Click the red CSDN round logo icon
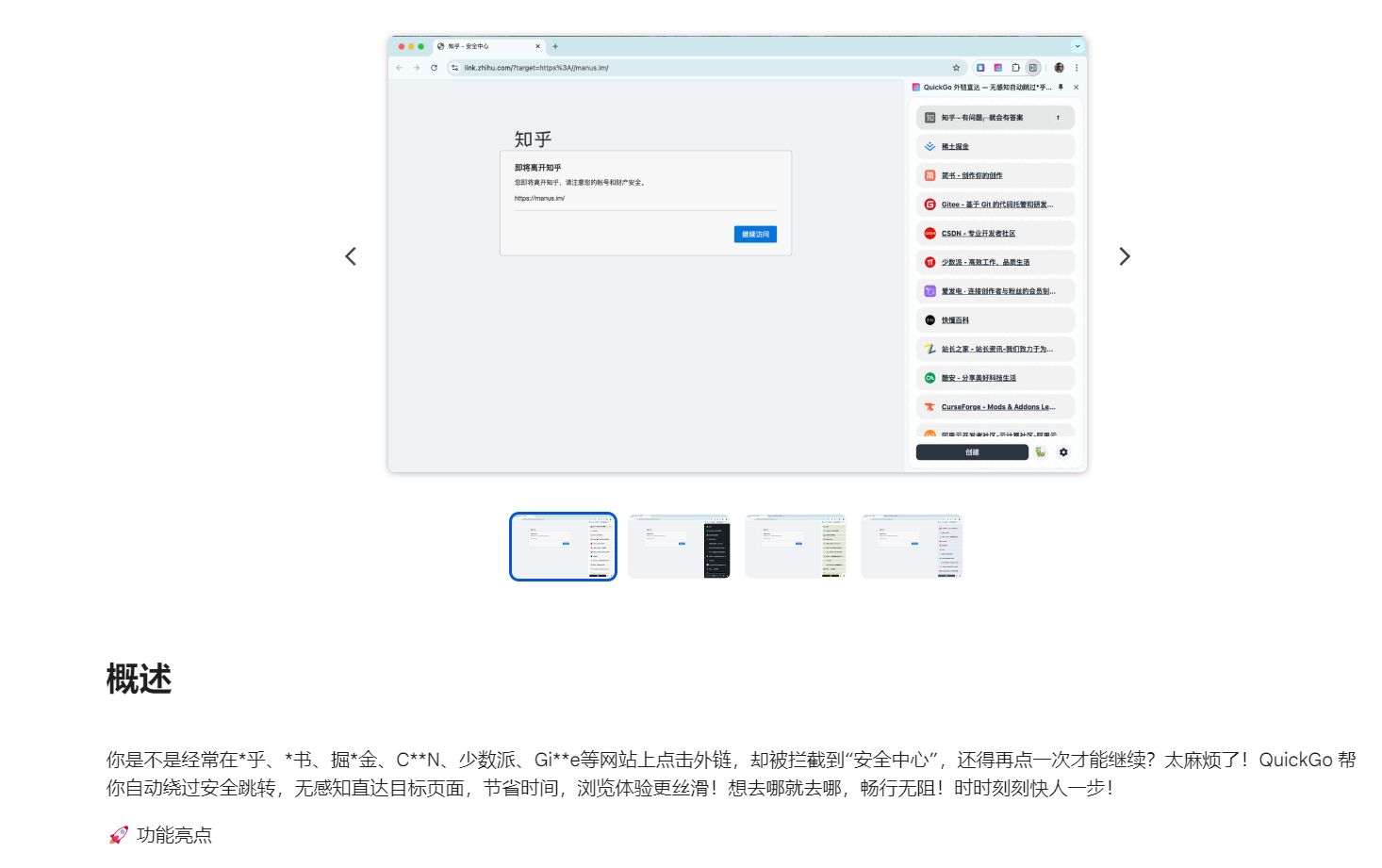 (x=930, y=234)
